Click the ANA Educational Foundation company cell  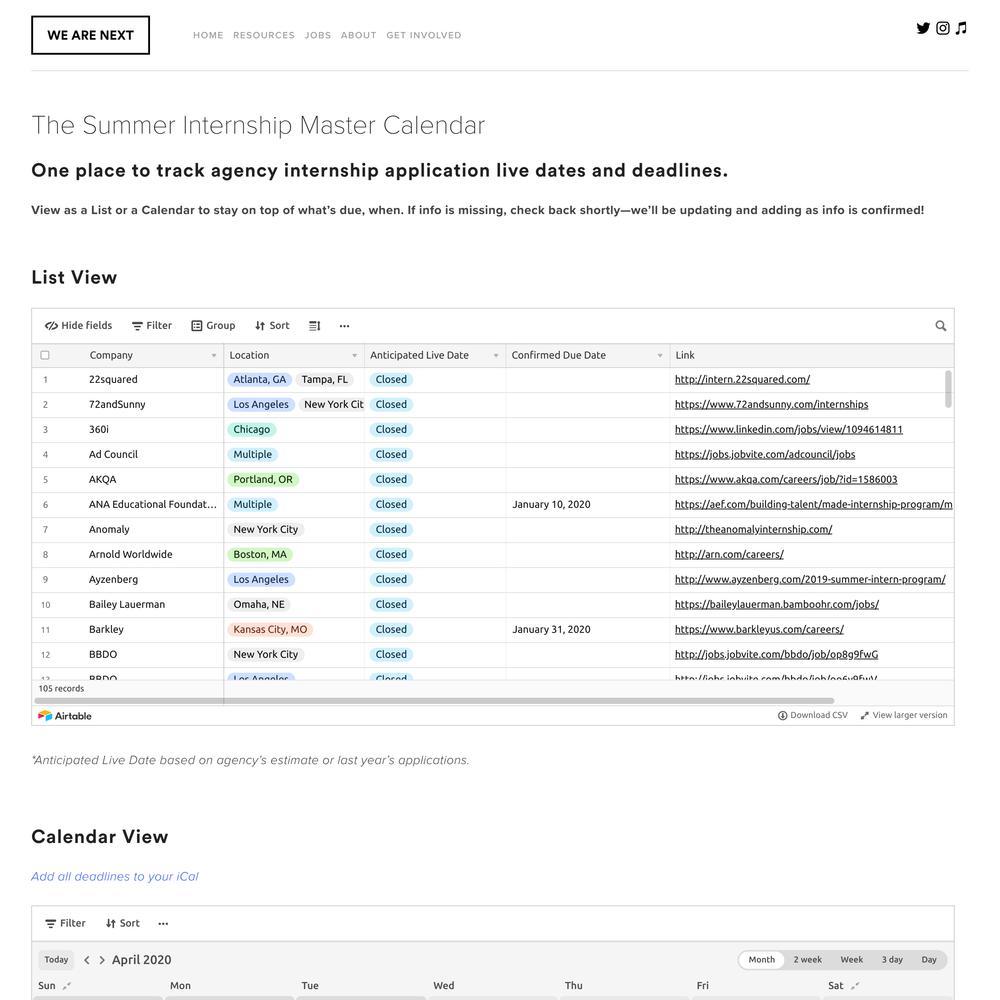[x=153, y=504]
